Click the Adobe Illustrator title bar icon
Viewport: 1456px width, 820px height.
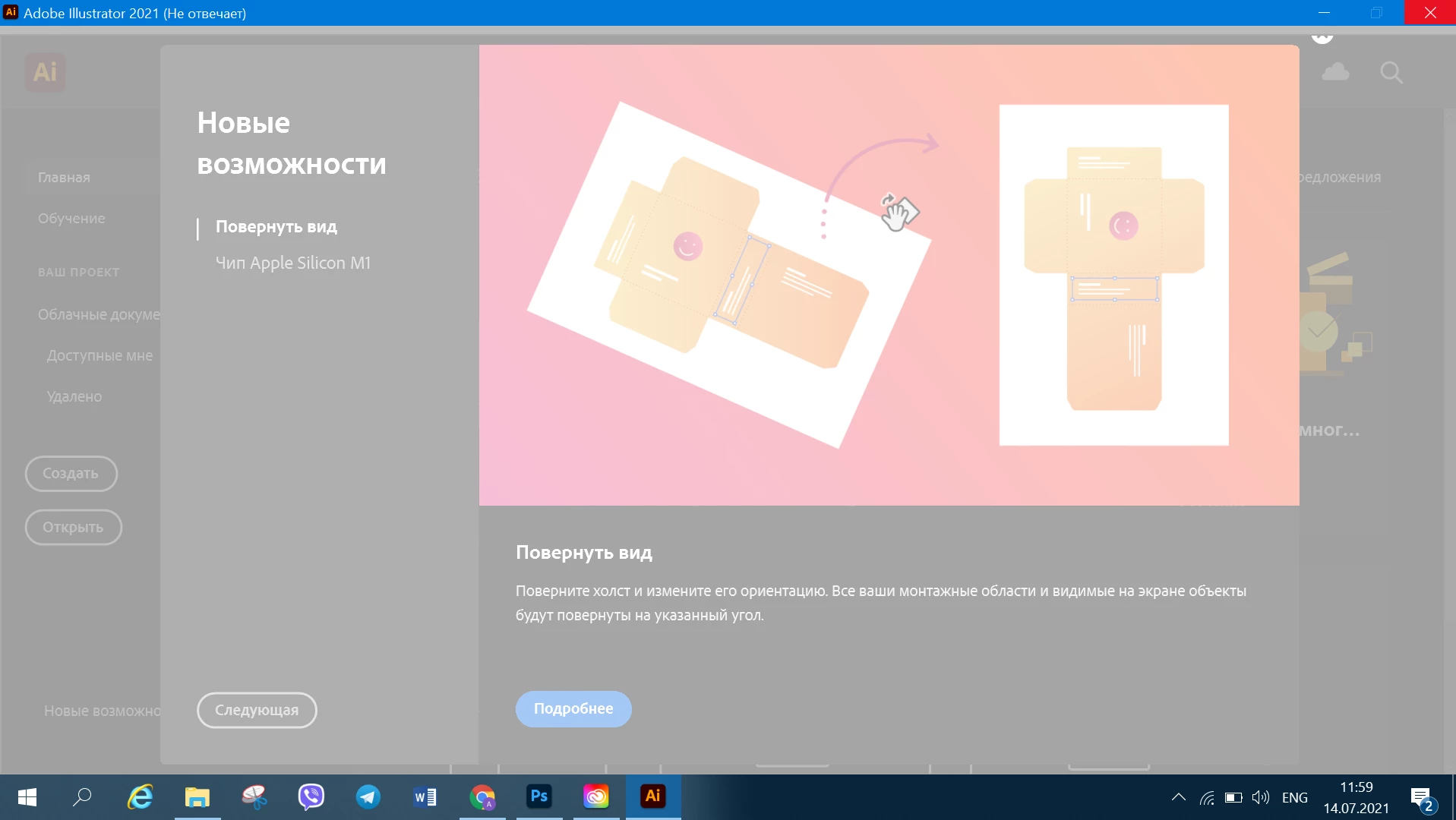(11, 13)
